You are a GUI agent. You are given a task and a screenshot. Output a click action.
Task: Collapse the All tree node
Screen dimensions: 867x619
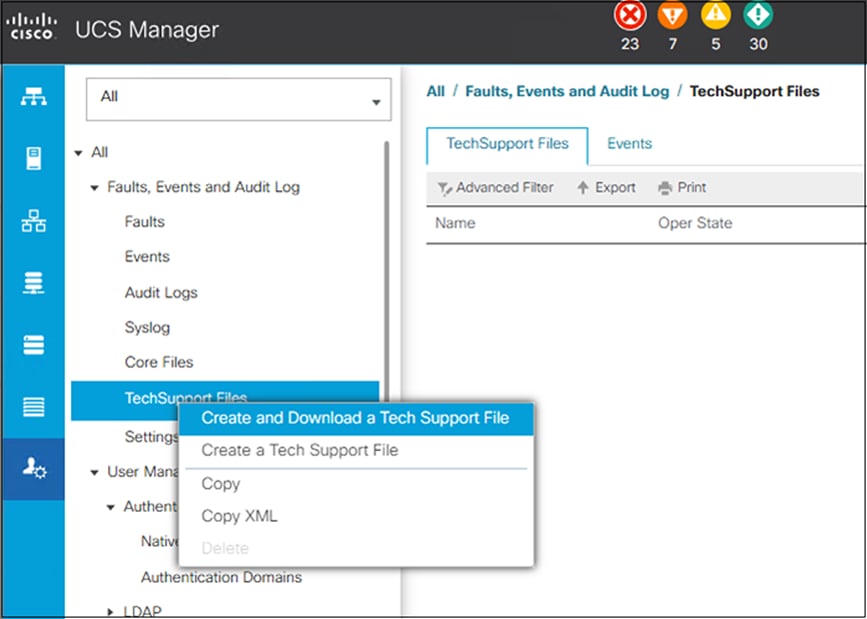click(79, 153)
